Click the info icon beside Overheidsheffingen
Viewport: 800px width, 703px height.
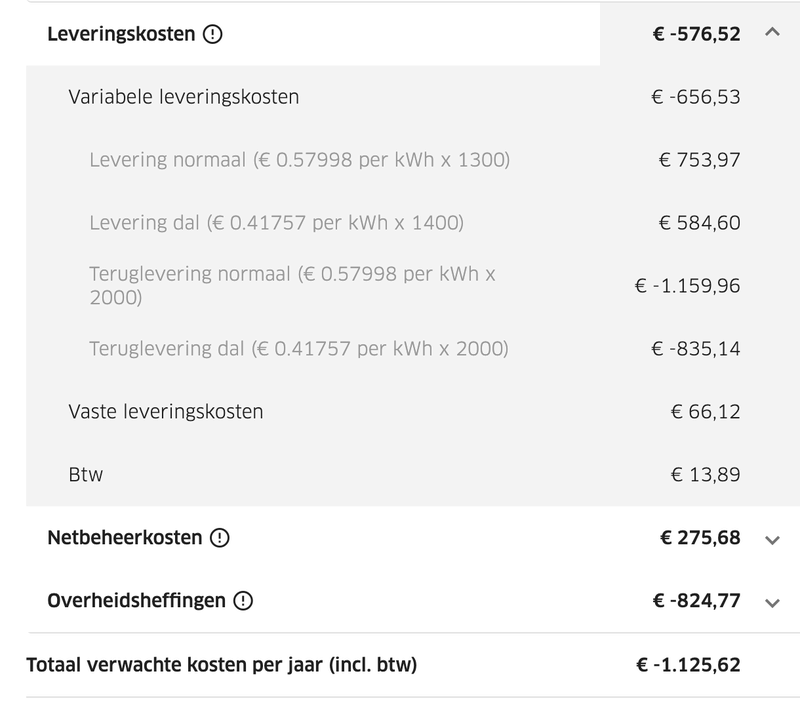click(243, 601)
